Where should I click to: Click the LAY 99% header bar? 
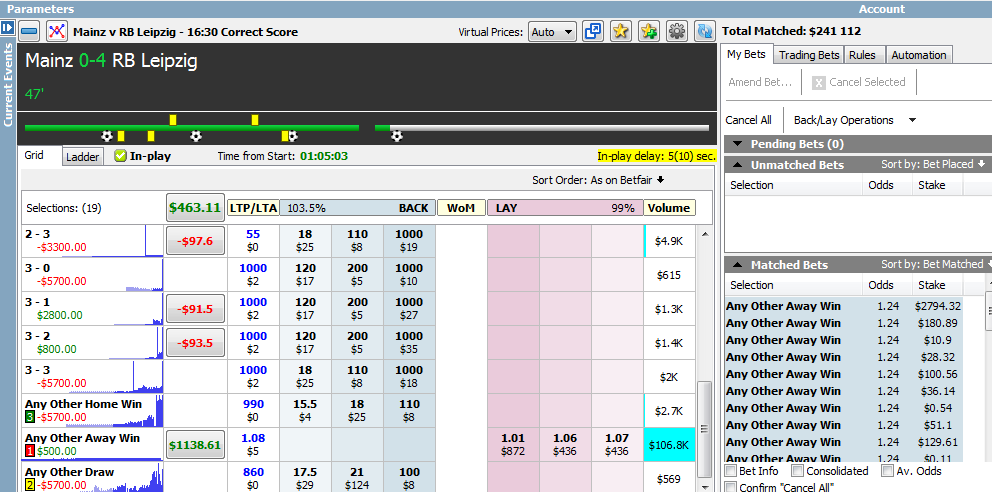[565, 207]
